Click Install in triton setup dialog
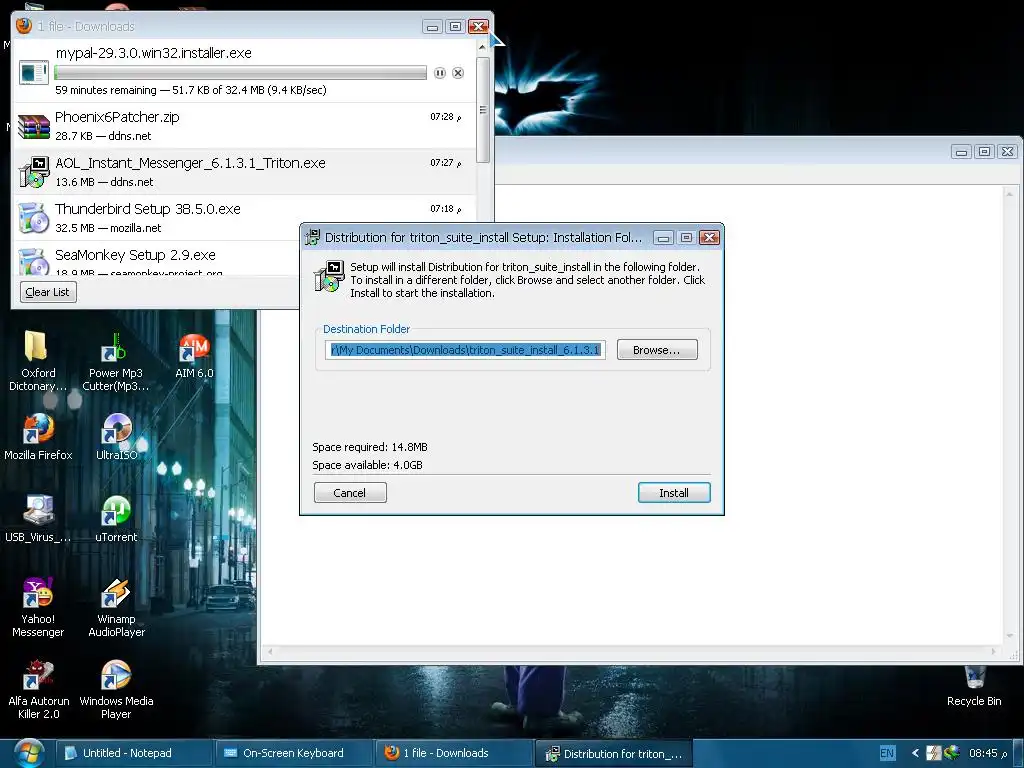This screenshot has width=1024, height=768. coord(674,493)
